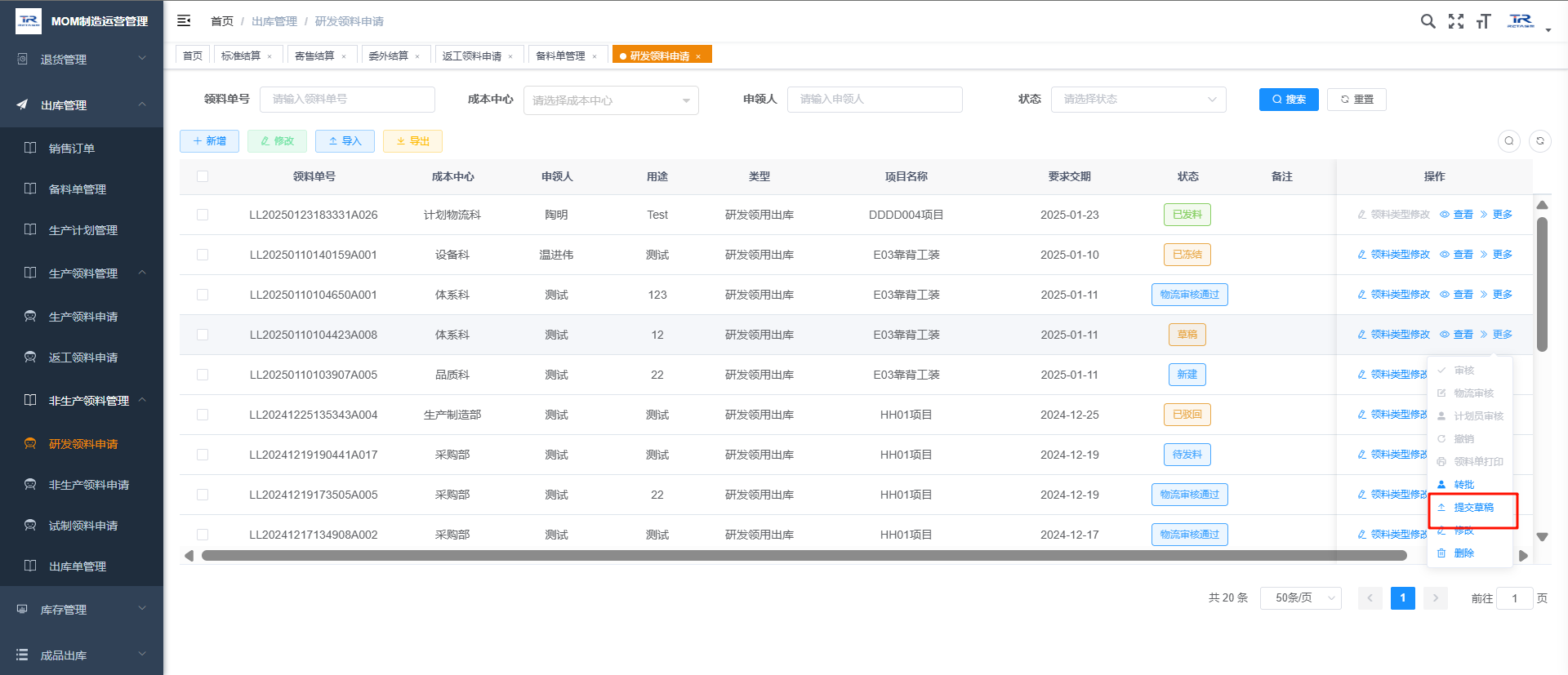Close the 委外结算 tab
This screenshot has height=675, width=1568.
(x=417, y=56)
